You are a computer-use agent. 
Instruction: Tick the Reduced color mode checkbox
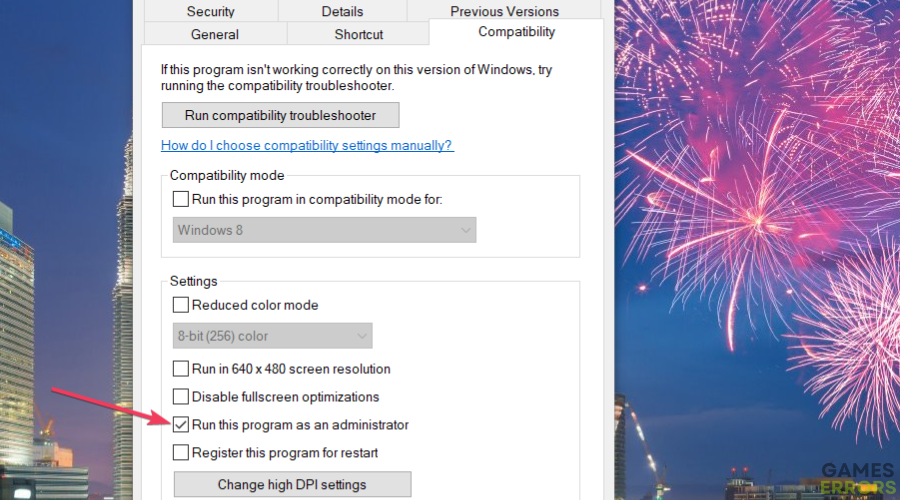pos(181,305)
